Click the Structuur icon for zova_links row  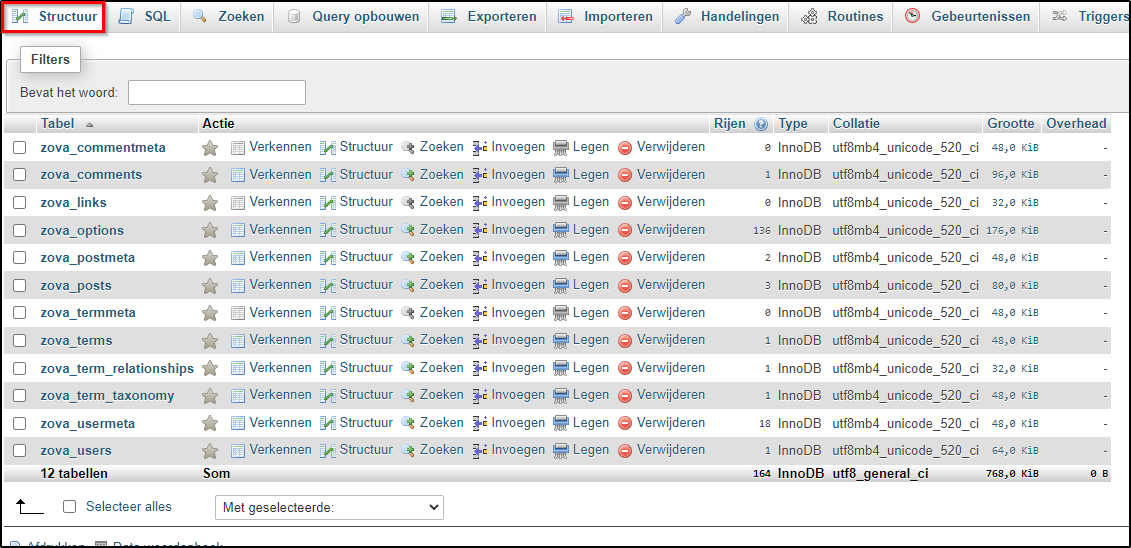pos(328,202)
